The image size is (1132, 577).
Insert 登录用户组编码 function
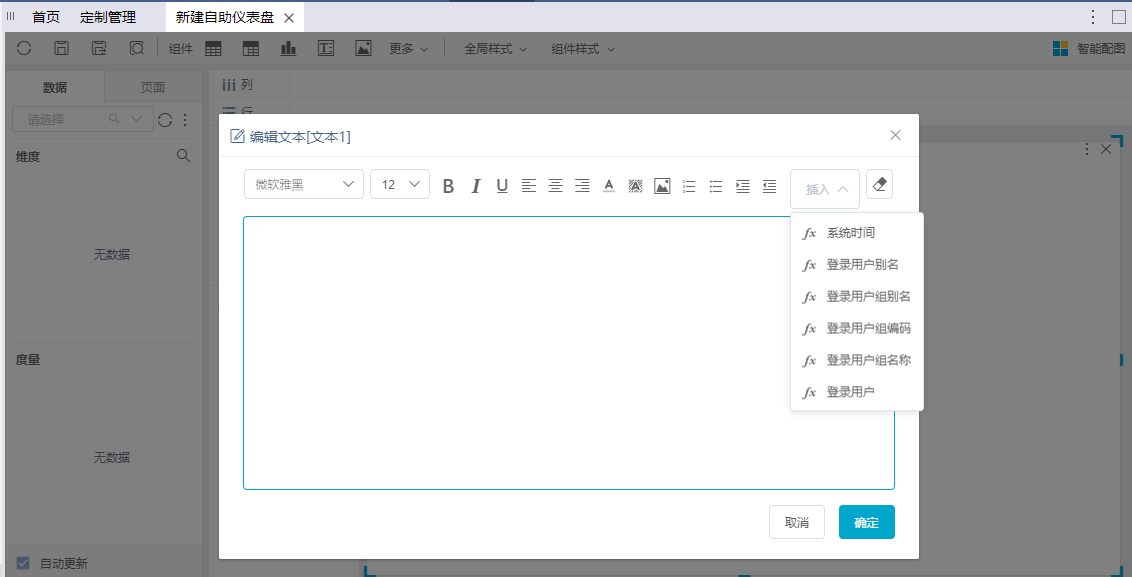tap(857, 329)
